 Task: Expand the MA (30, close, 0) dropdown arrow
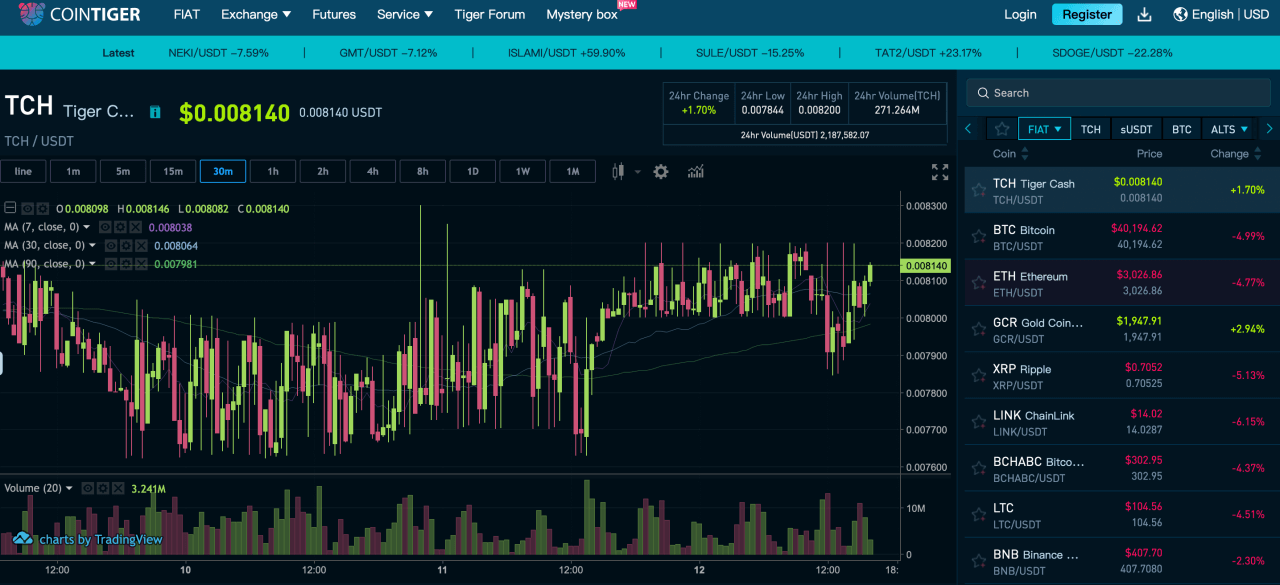click(92, 245)
